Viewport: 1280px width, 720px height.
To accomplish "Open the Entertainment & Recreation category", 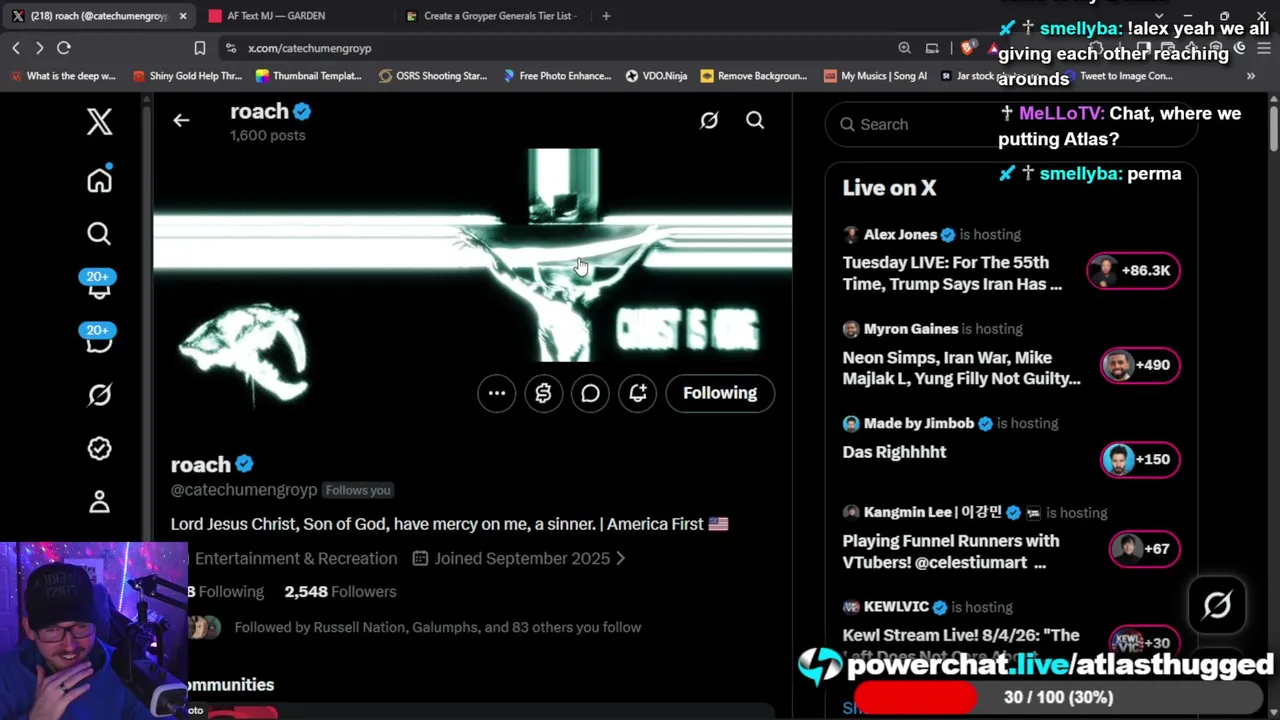I will point(295,559).
